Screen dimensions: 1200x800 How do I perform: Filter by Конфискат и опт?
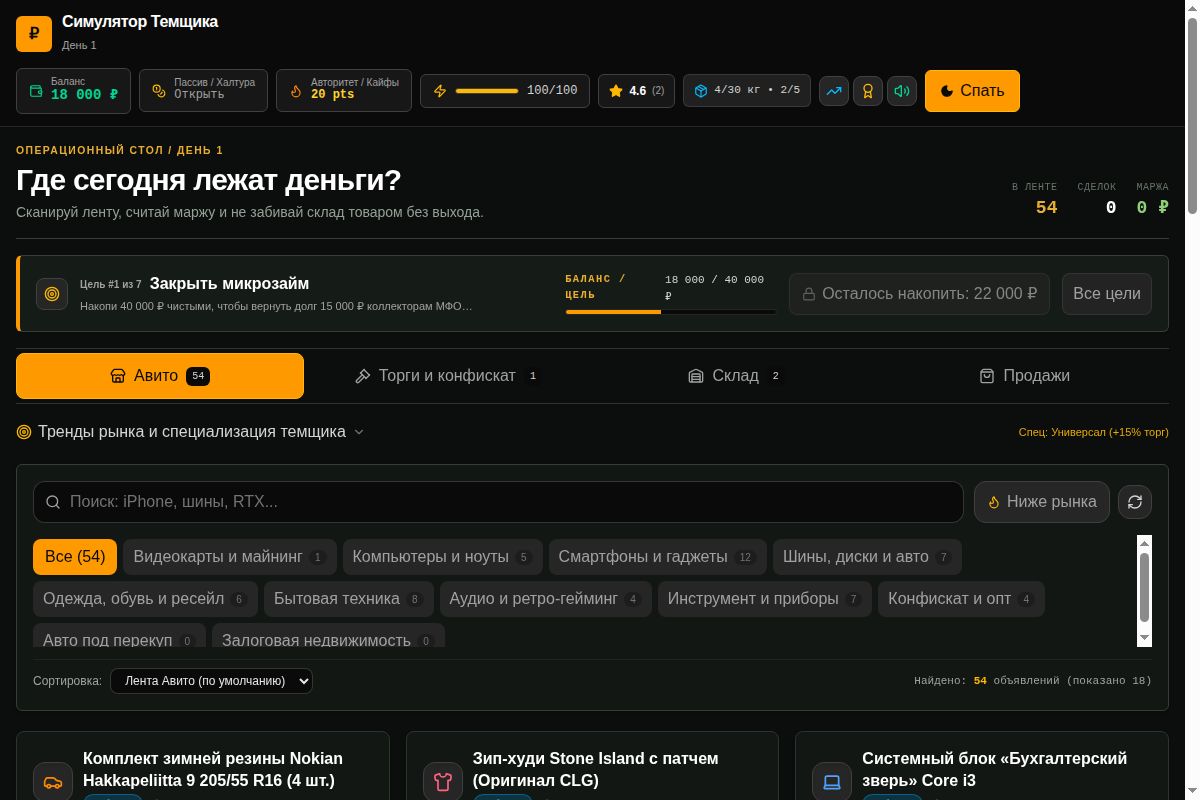[961, 599]
